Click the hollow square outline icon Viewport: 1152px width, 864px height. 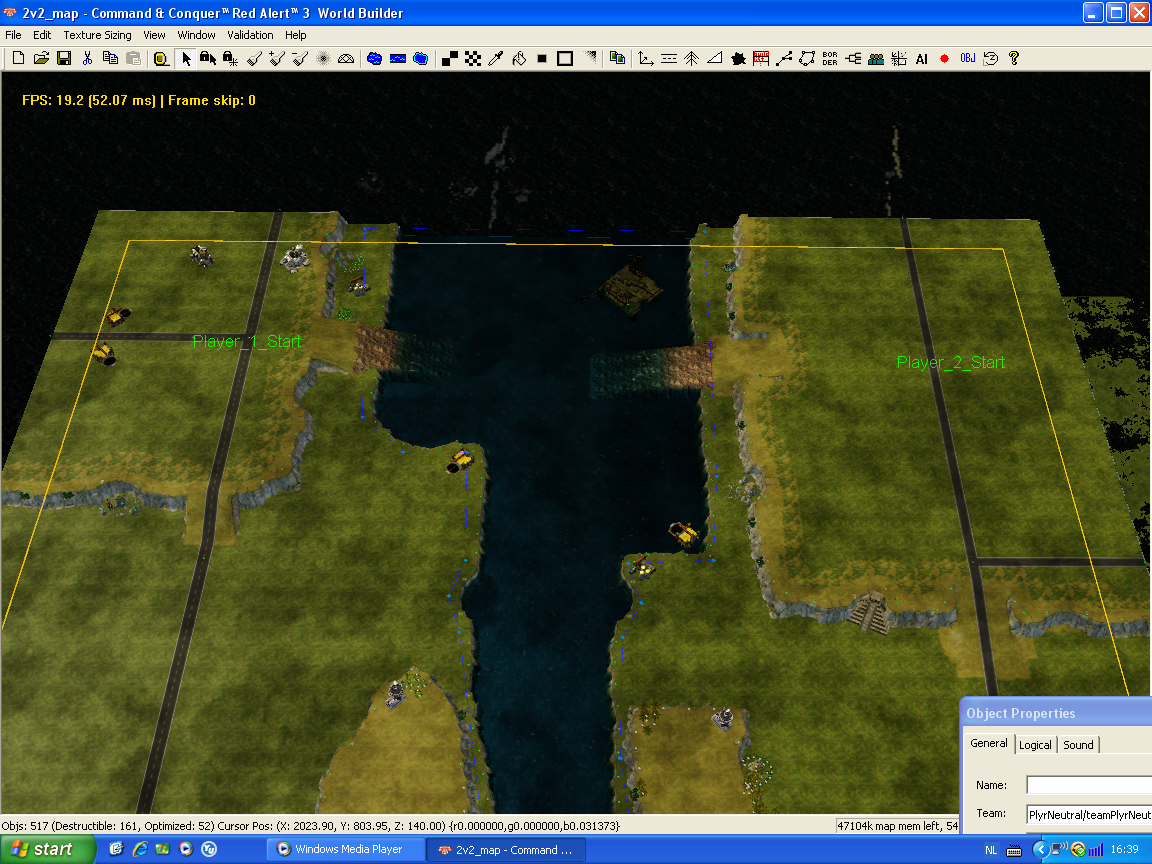(x=565, y=58)
